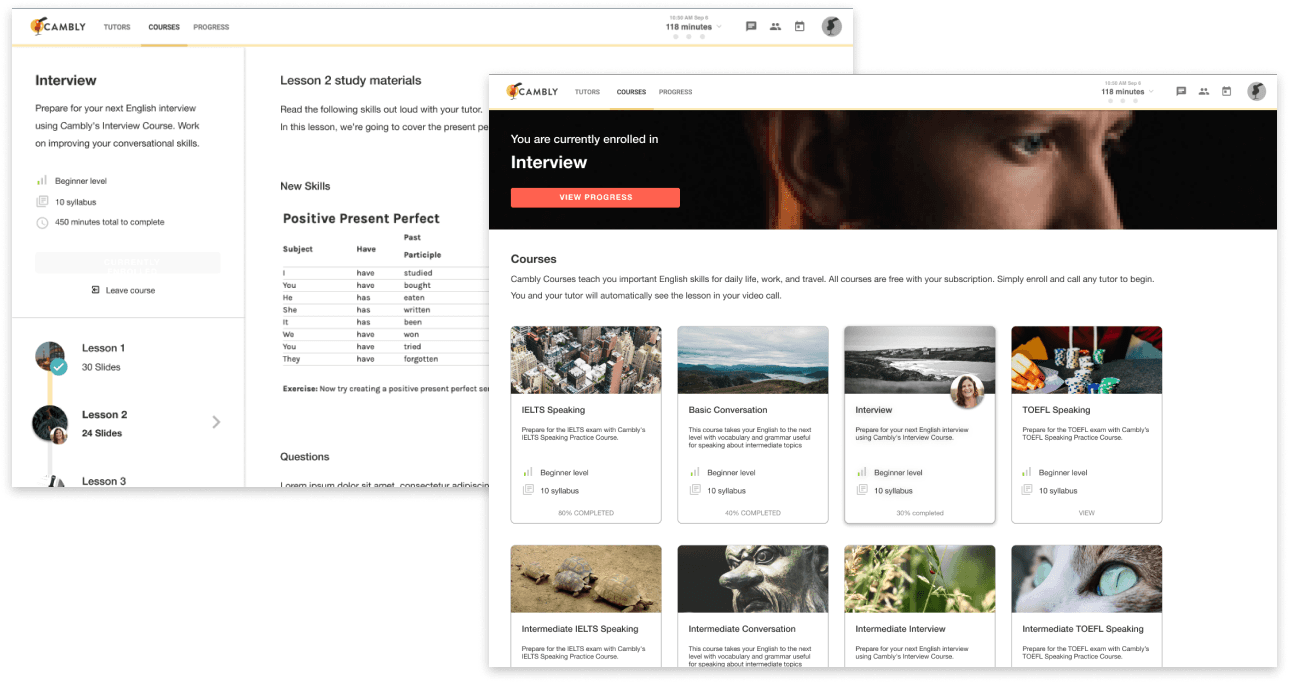Click the Lesson 2 round thumbnail
This screenshot has height=683, width=1289.
50,422
